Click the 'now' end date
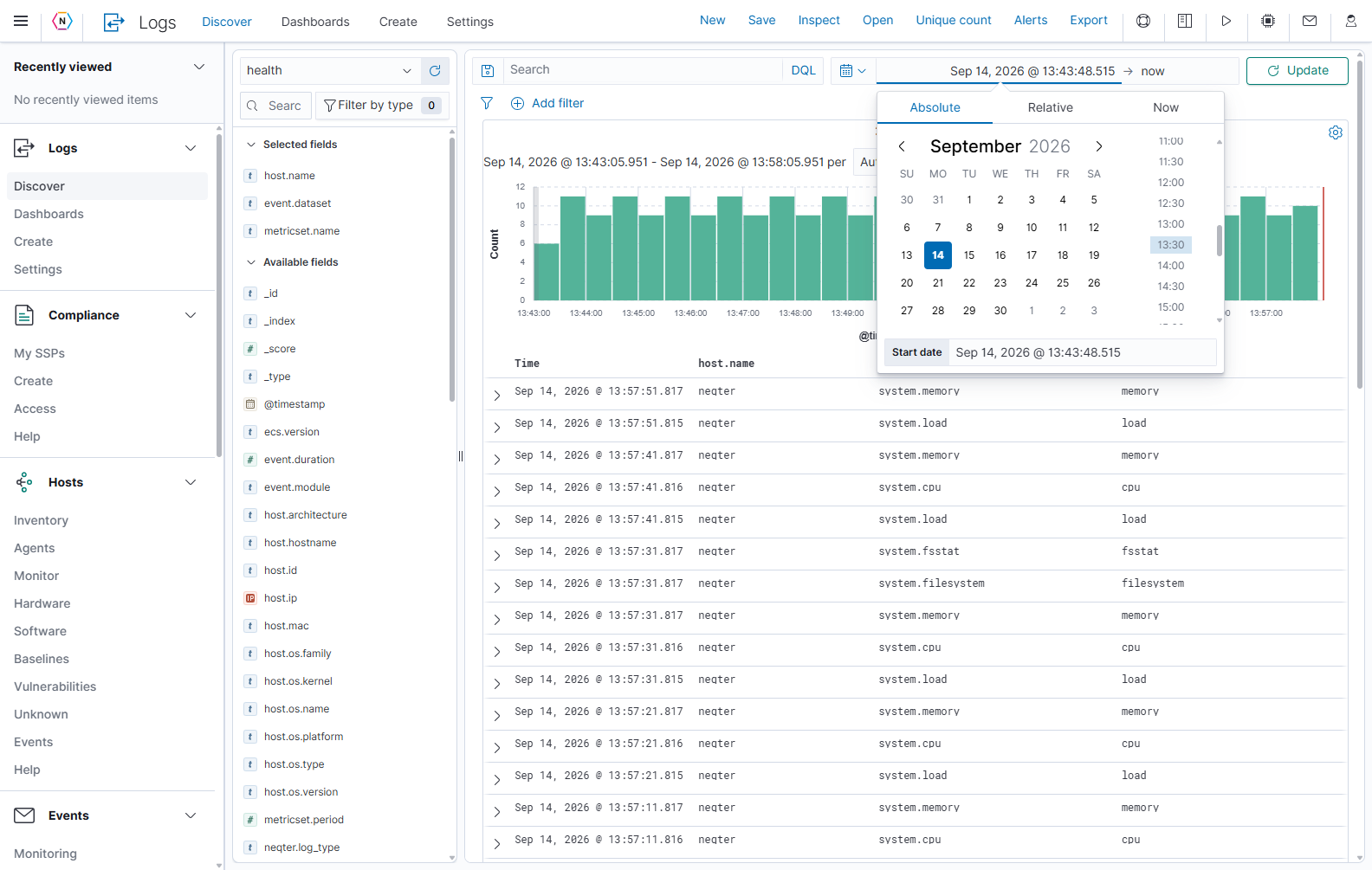 tap(1153, 71)
